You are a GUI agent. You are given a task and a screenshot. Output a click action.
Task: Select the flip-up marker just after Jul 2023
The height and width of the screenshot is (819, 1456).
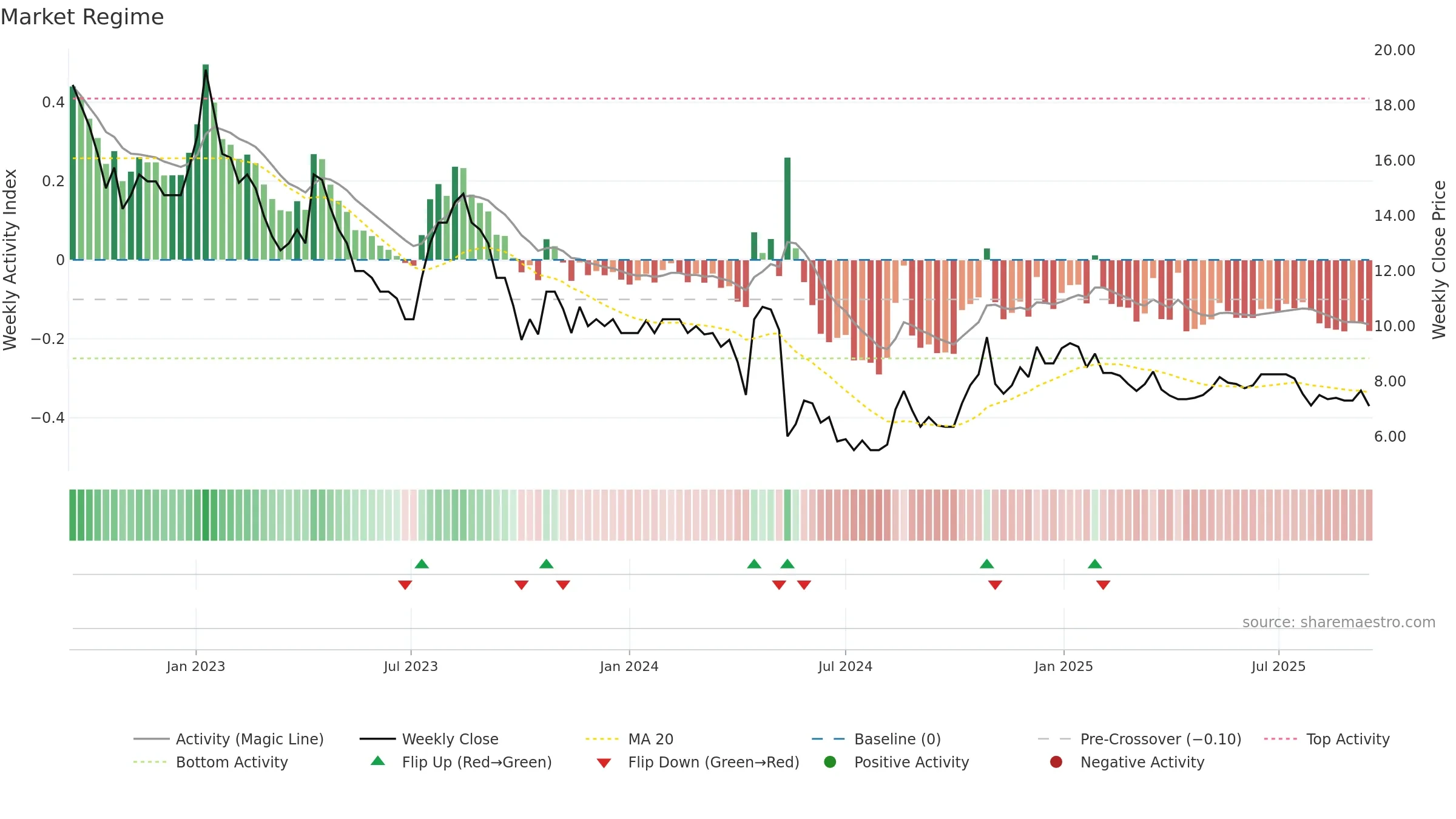(x=422, y=564)
